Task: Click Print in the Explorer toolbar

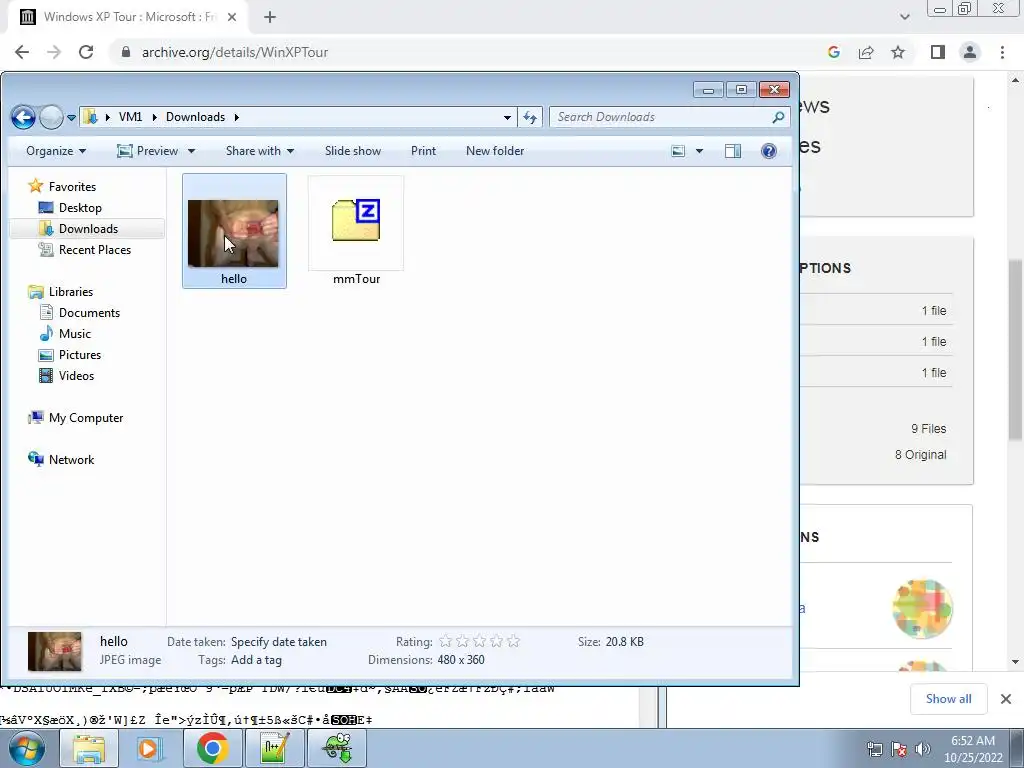Action: (423, 151)
